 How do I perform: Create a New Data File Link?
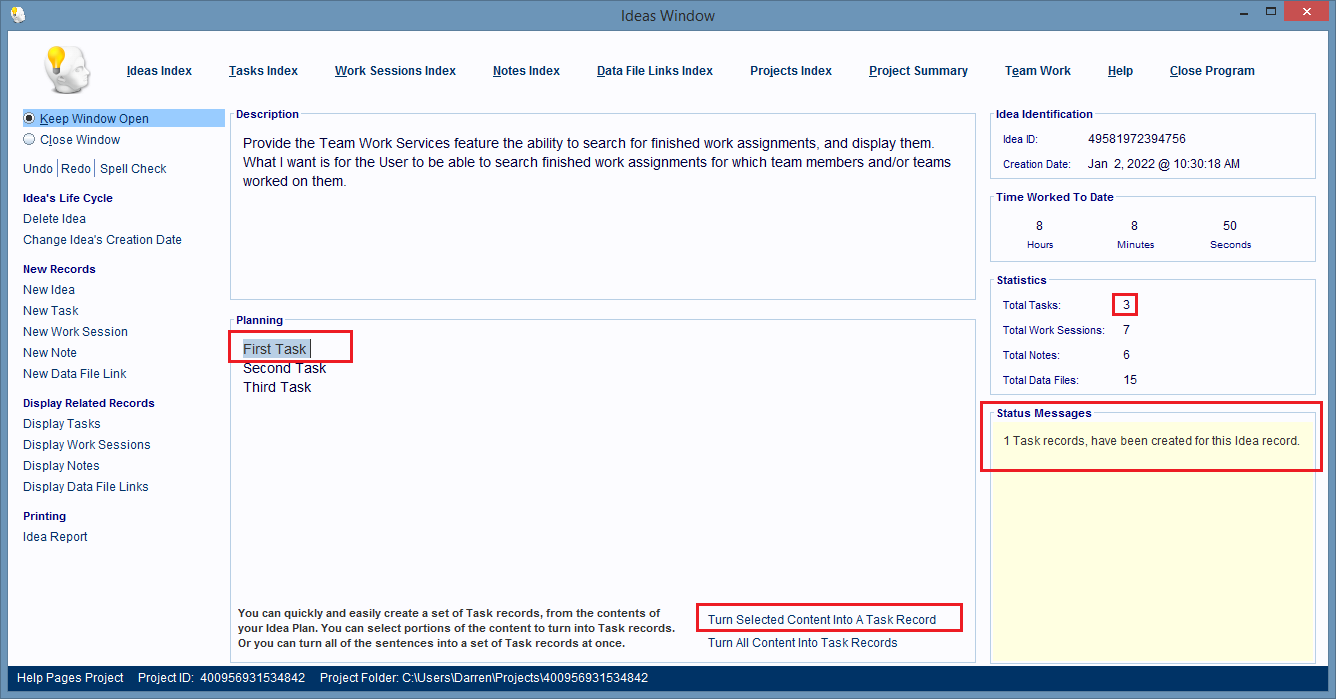coord(75,374)
